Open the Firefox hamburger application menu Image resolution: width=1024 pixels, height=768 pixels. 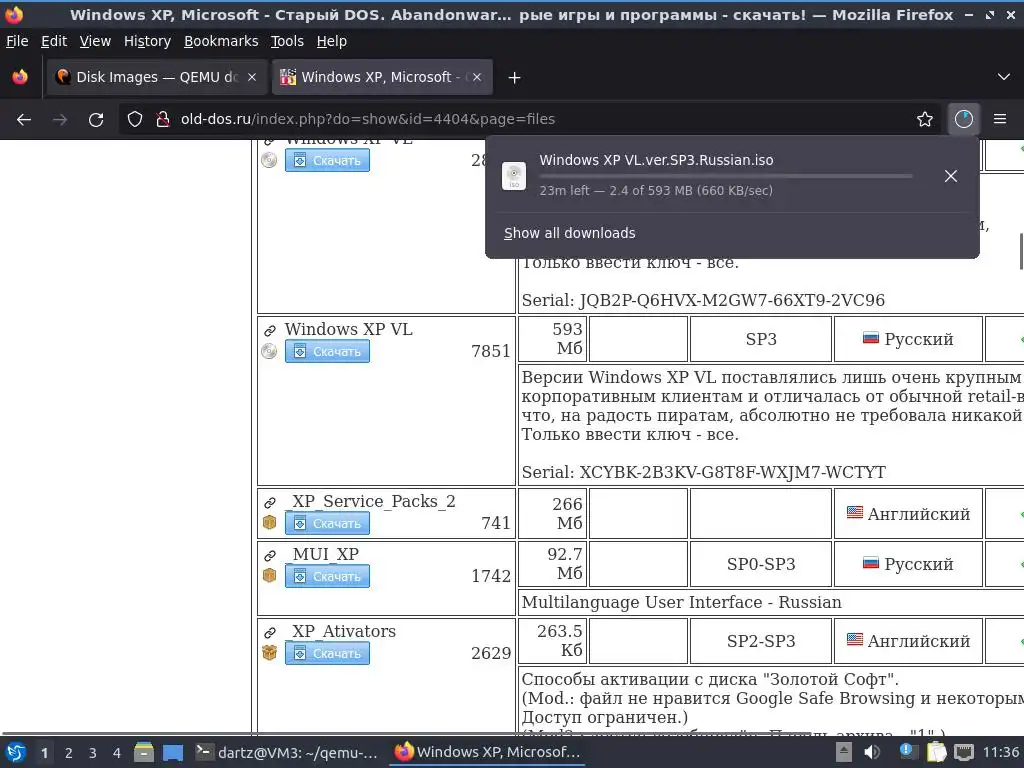(x=999, y=119)
